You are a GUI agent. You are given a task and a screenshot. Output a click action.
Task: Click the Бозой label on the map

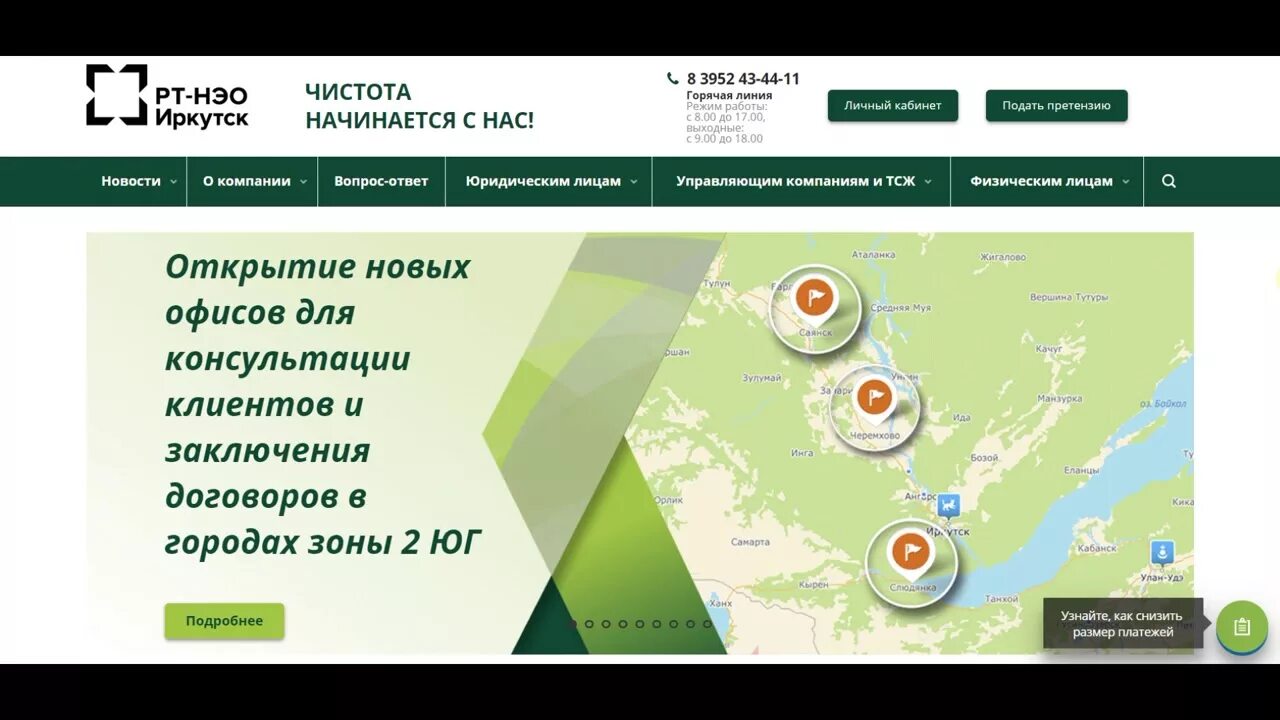point(984,458)
